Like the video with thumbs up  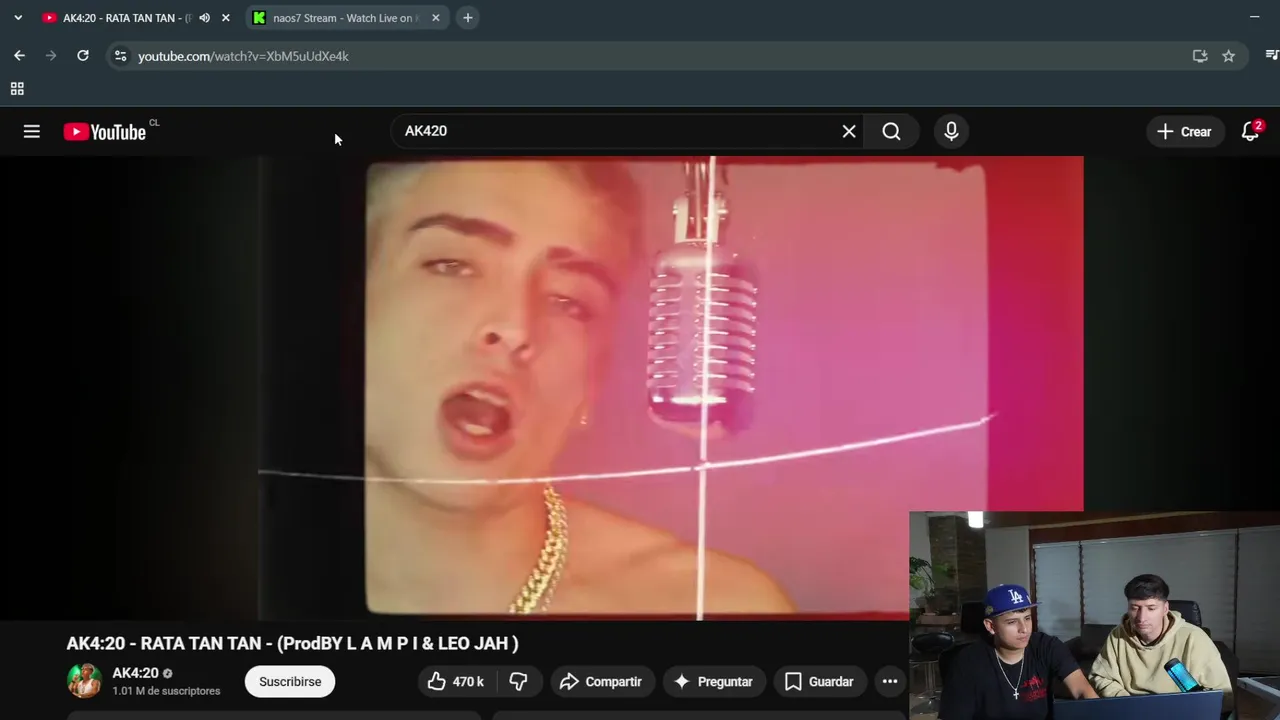click(x=455, y=681)
